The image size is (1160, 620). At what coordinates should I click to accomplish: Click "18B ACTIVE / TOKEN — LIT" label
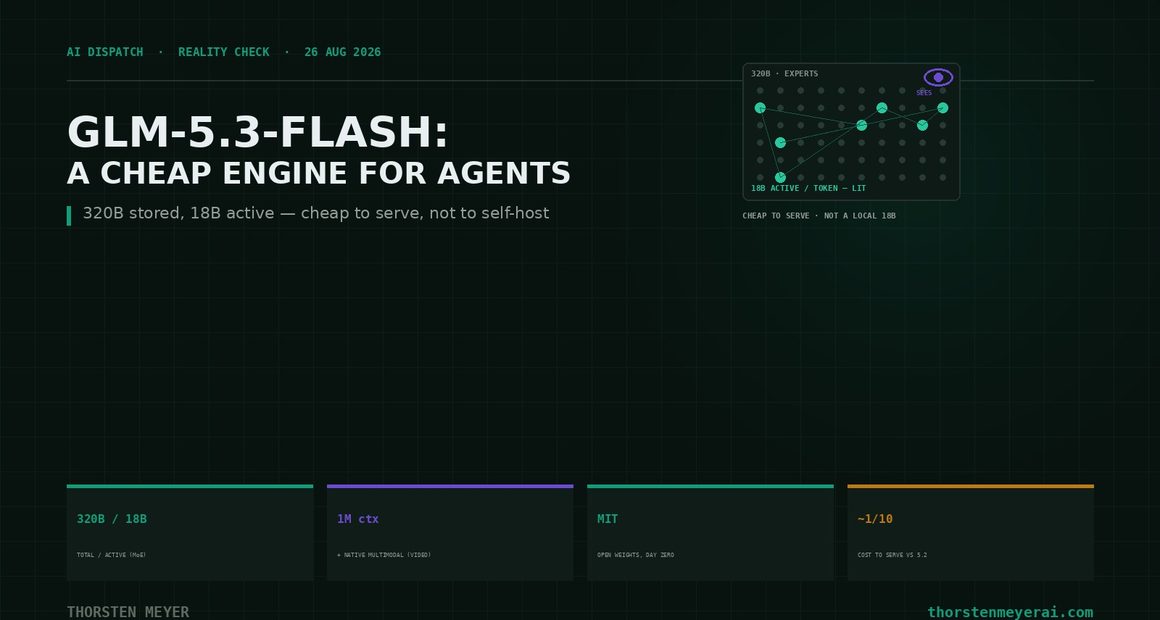click(808, 188)
